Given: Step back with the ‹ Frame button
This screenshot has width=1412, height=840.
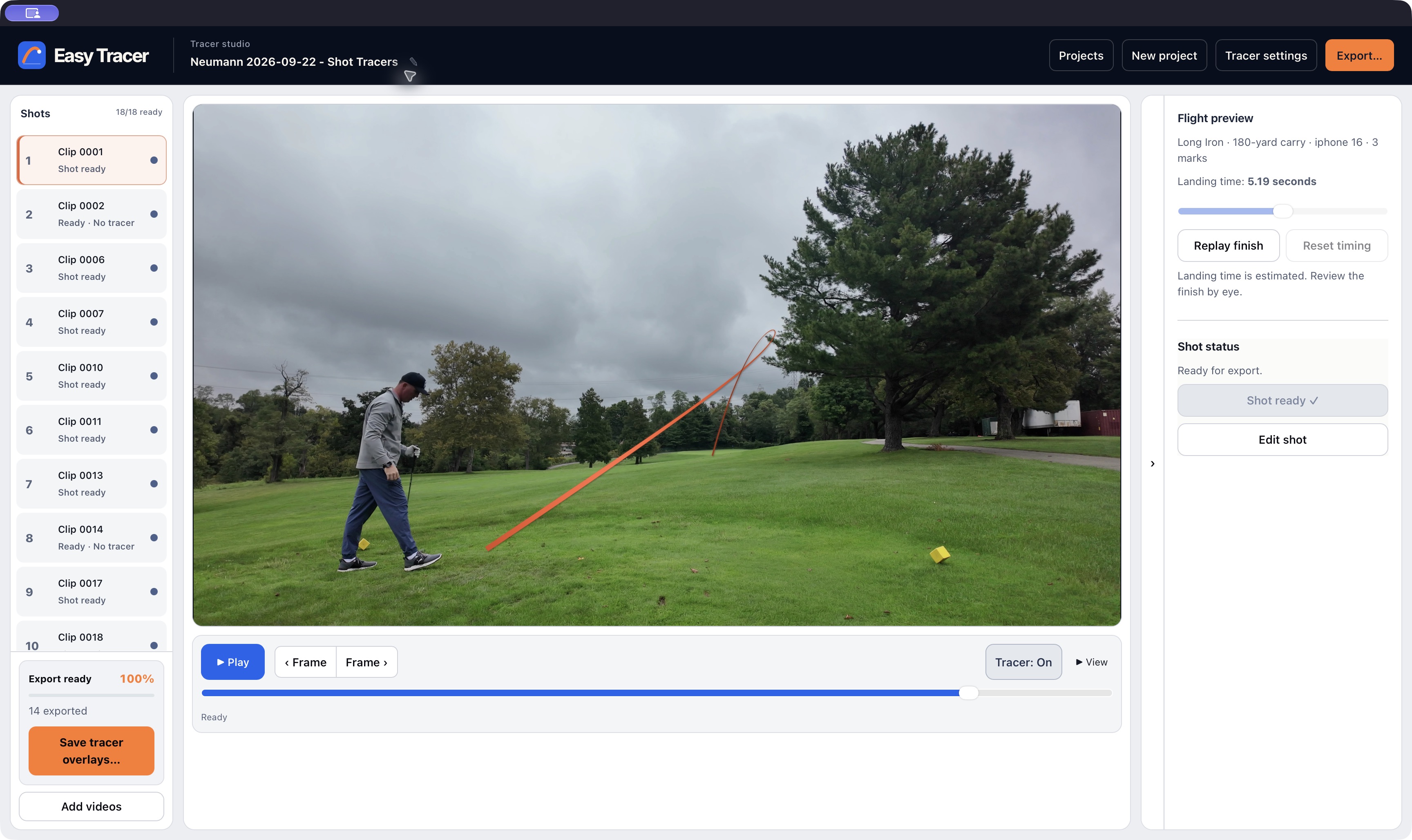Looking at the screenshot, I should click(x=306, y=662).
